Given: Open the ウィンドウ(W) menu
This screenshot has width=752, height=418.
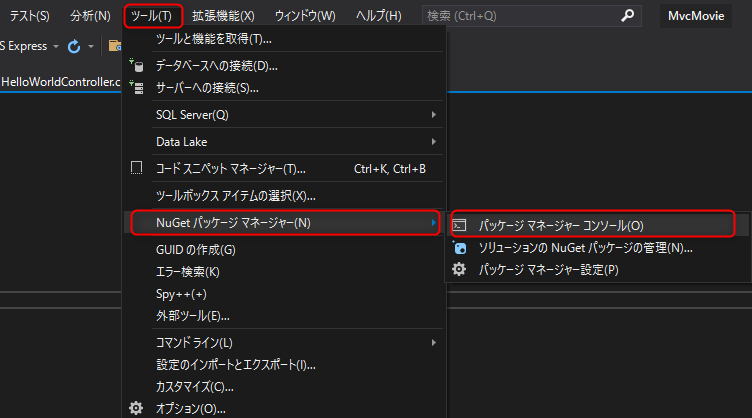Looking at the screenshot, I should click(305, 16).
